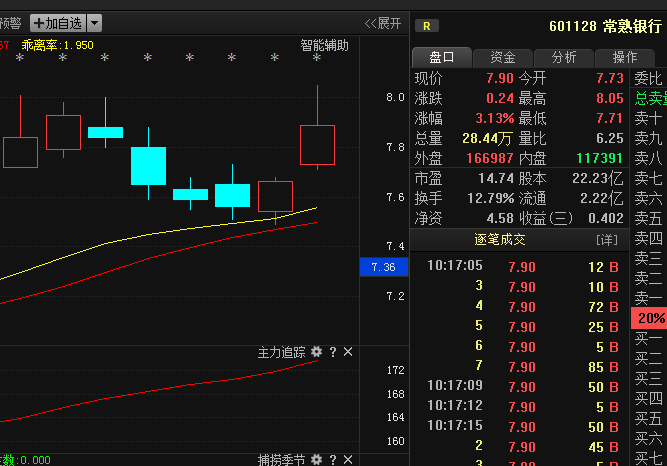Click the 智能辅助 label
The image size is (667, 466).
324,45
